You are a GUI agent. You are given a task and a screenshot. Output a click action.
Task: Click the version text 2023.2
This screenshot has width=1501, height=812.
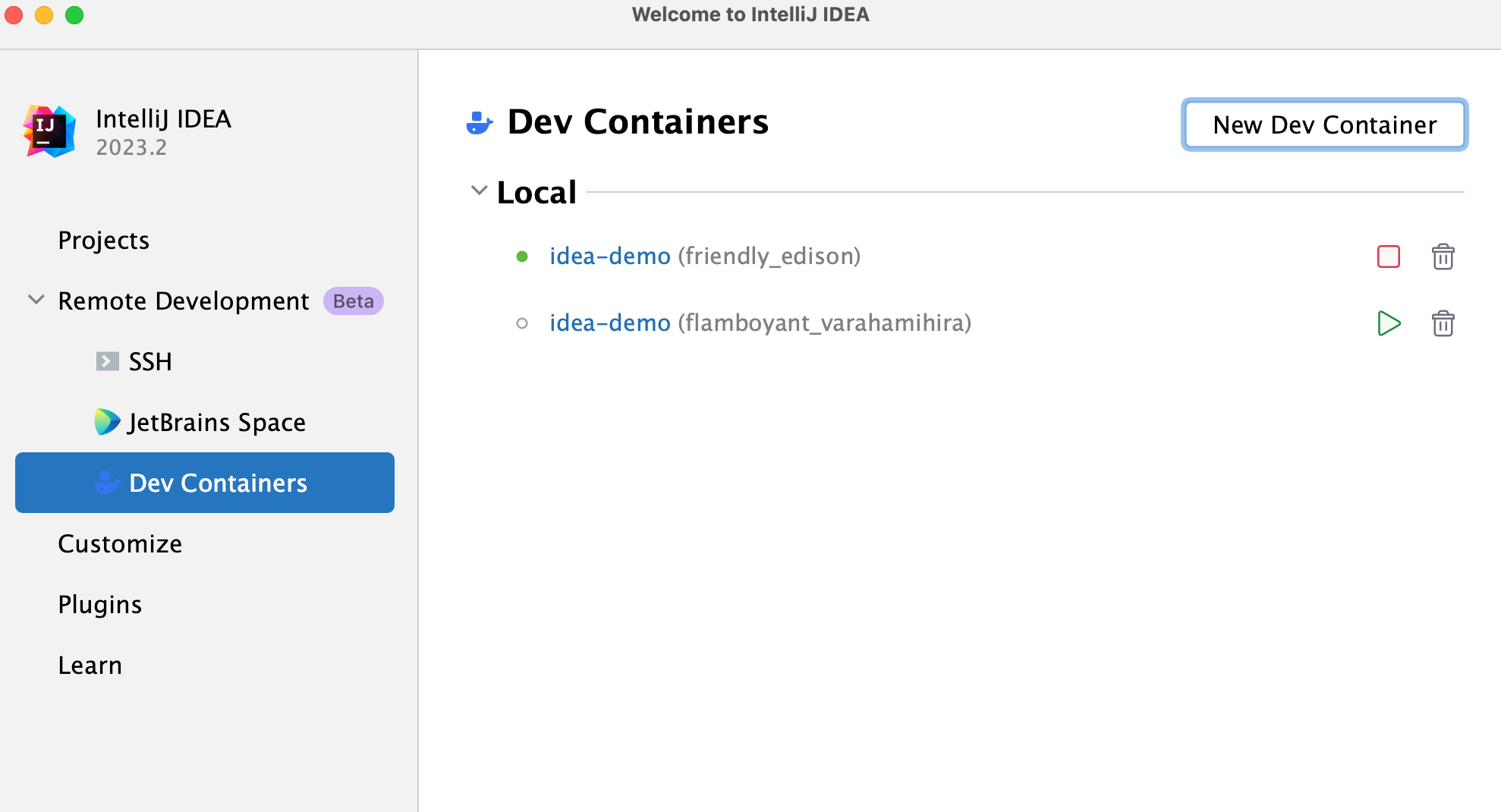(131, 147)
